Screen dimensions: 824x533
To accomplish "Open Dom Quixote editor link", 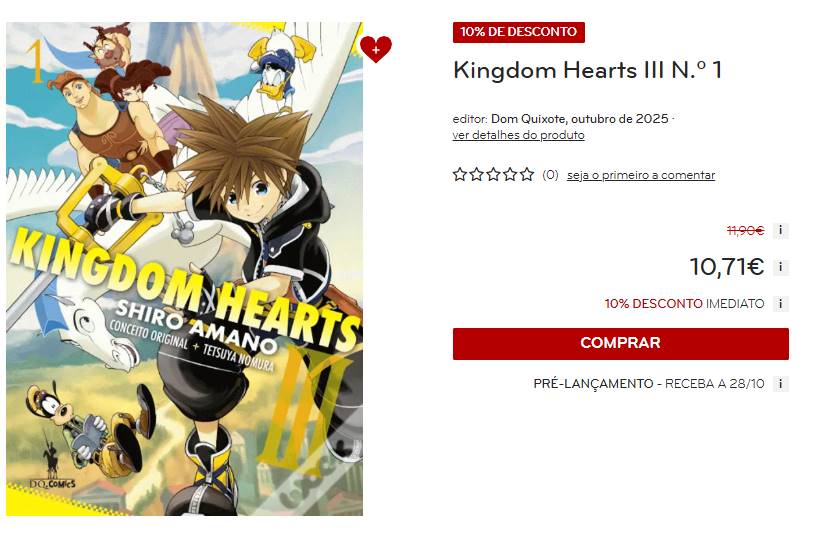I will (x=528, y=119).
